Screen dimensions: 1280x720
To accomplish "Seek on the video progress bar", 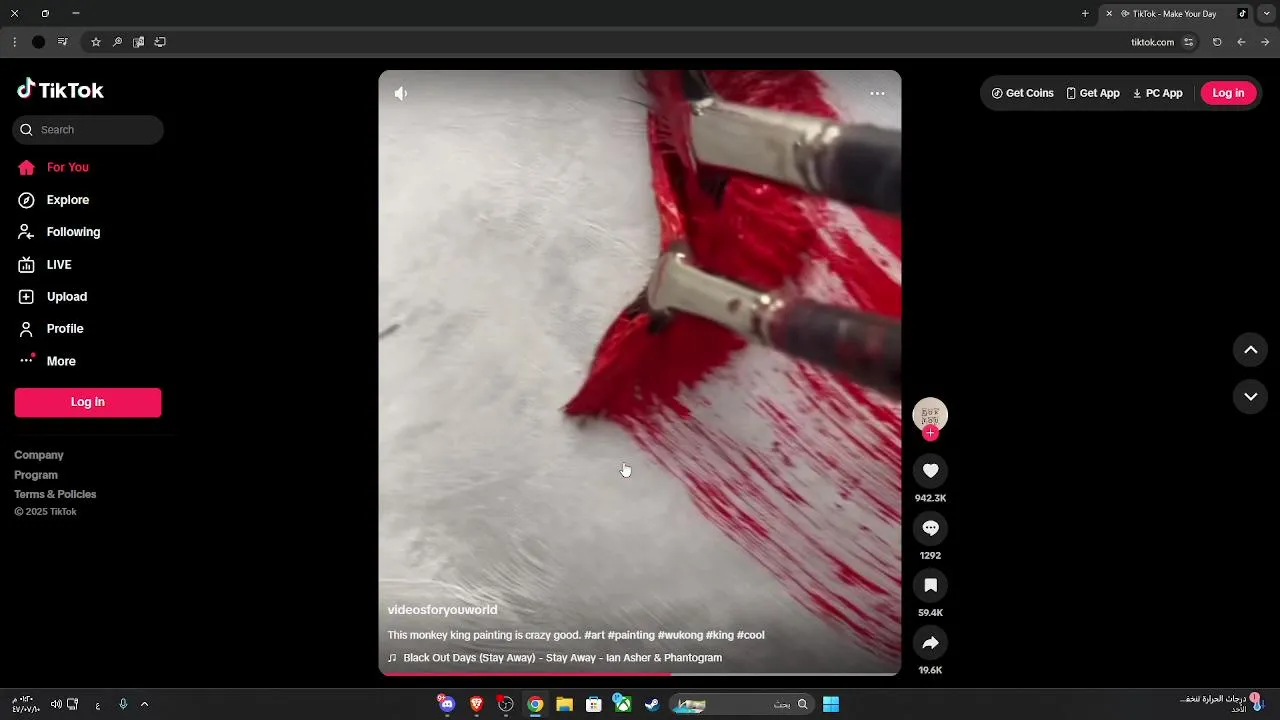I will coord(640,674).
